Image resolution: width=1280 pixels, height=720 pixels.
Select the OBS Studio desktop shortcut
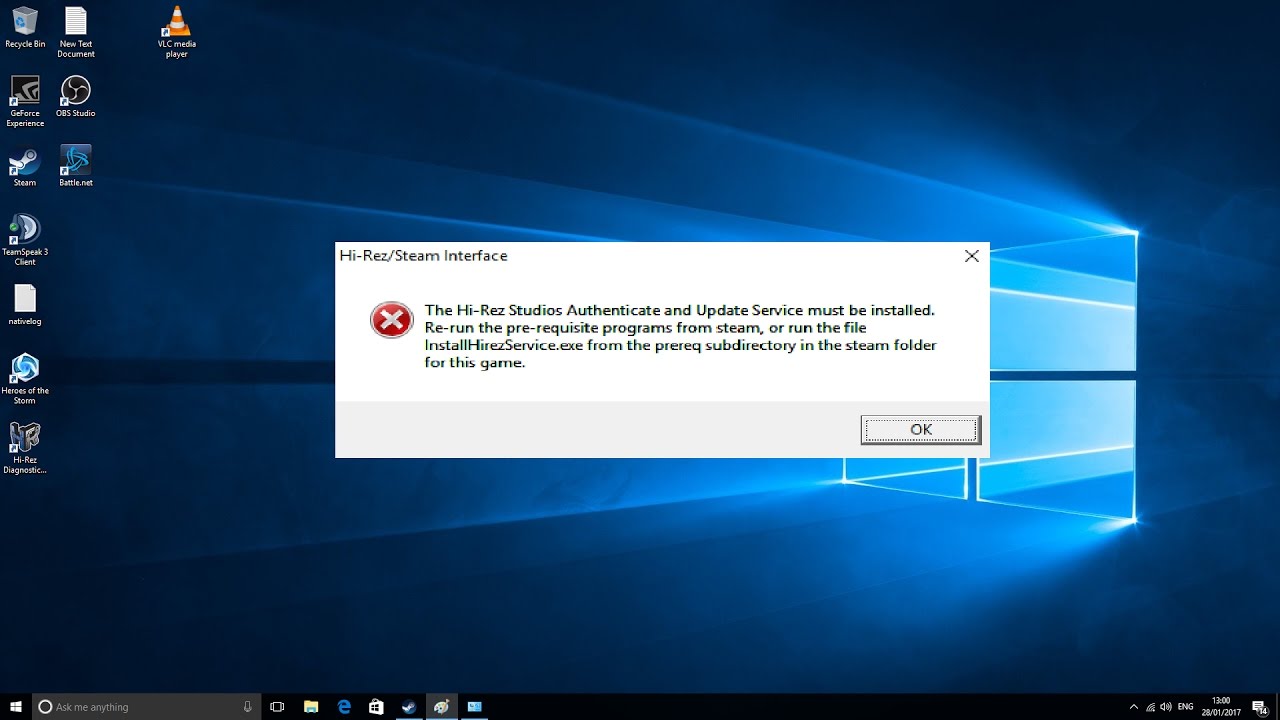76,96
